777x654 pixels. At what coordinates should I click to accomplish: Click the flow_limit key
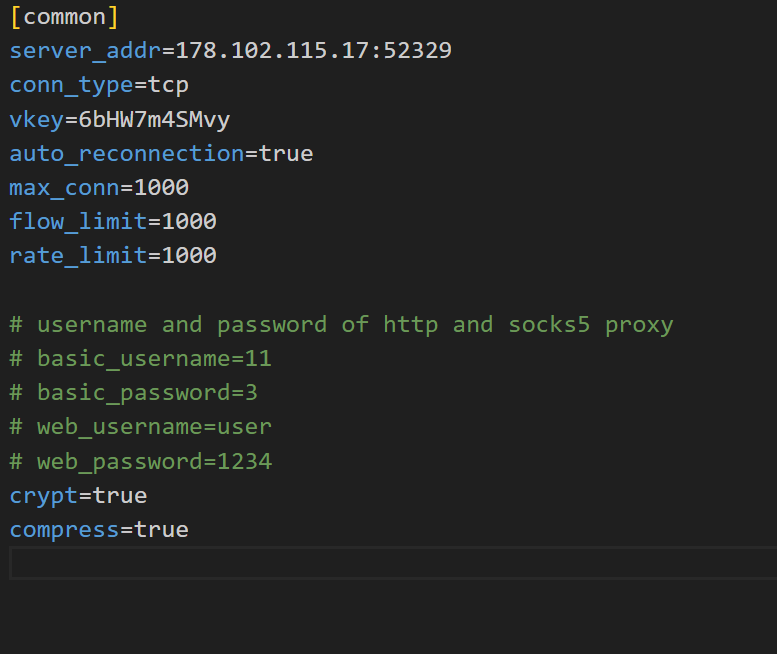point(78,221)
